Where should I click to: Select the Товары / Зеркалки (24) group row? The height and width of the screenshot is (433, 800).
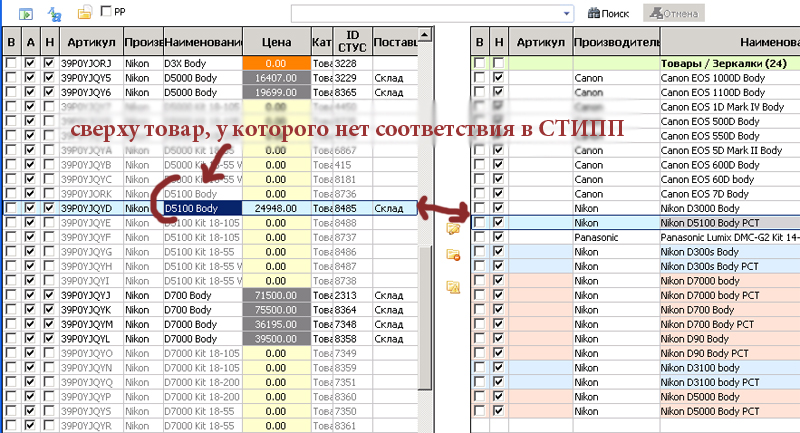tap(635, 63)
